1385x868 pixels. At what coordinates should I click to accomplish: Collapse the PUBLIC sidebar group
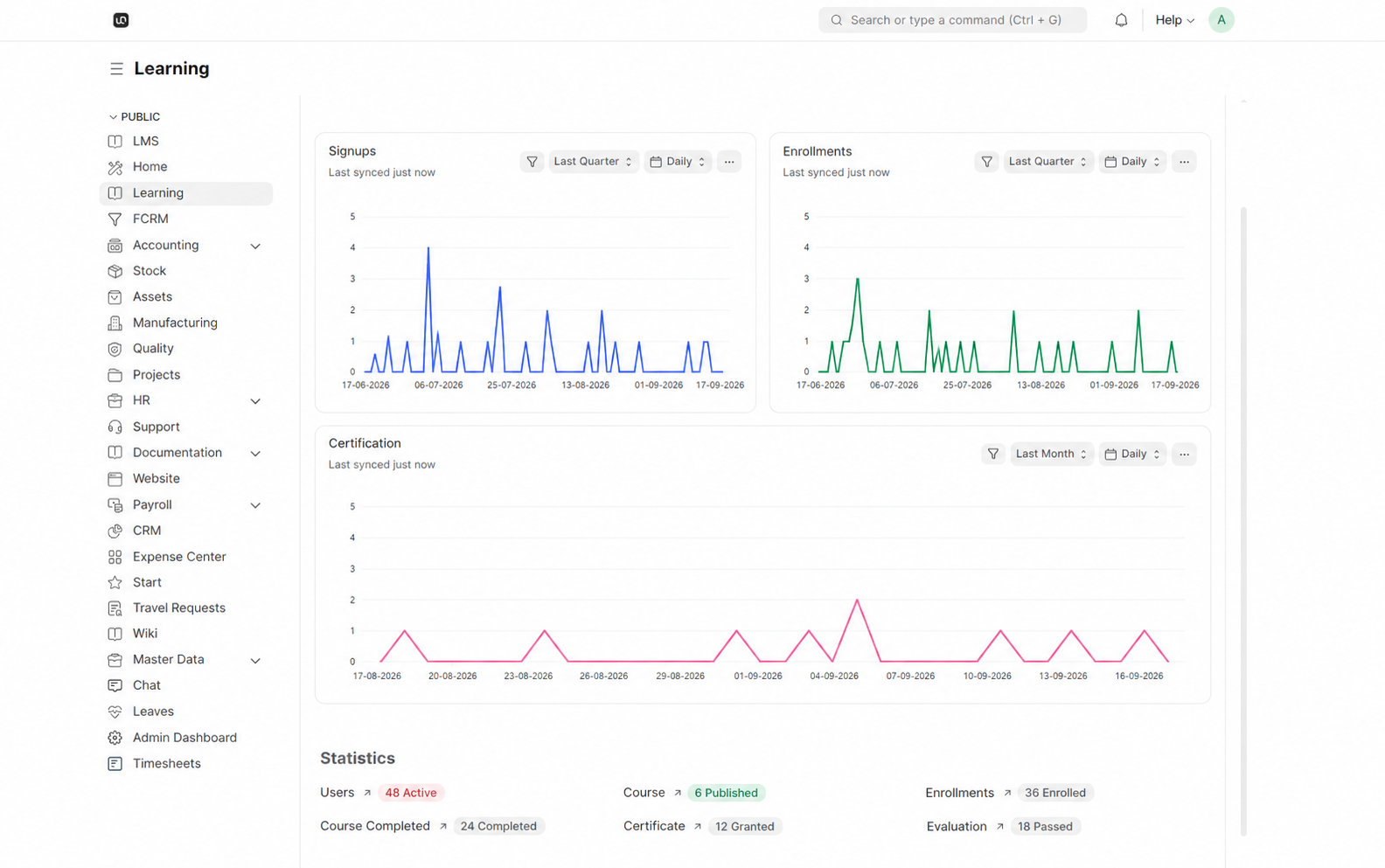(135, 116)
